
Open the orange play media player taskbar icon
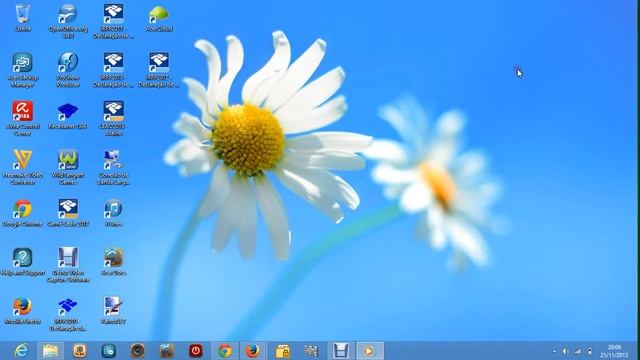369,351
